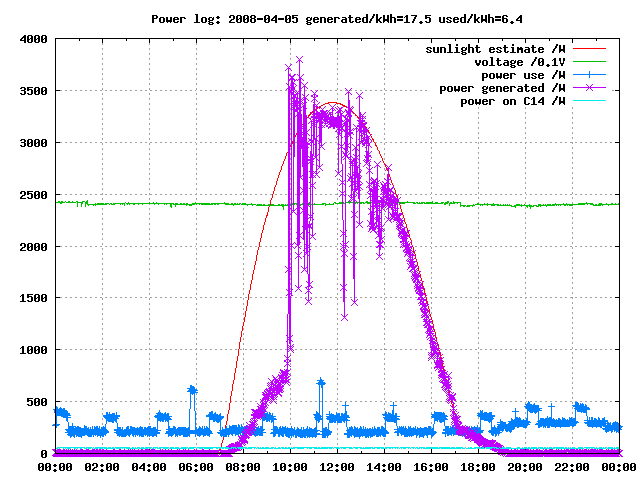This screenshot has height=480, width=640.
Task: Click the y-axis label 3500
Action: tap(33, 91)
